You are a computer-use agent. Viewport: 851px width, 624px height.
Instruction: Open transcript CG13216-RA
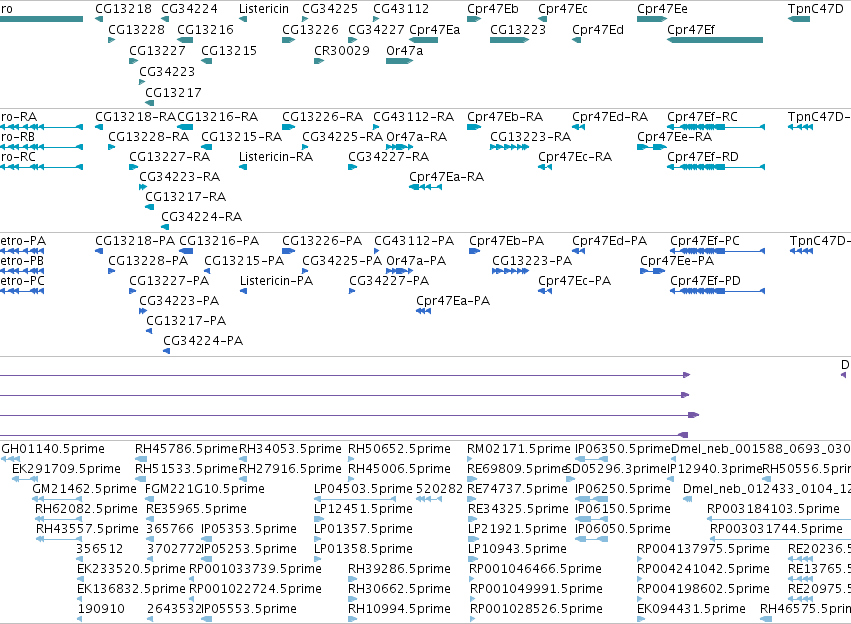point(218,117)
